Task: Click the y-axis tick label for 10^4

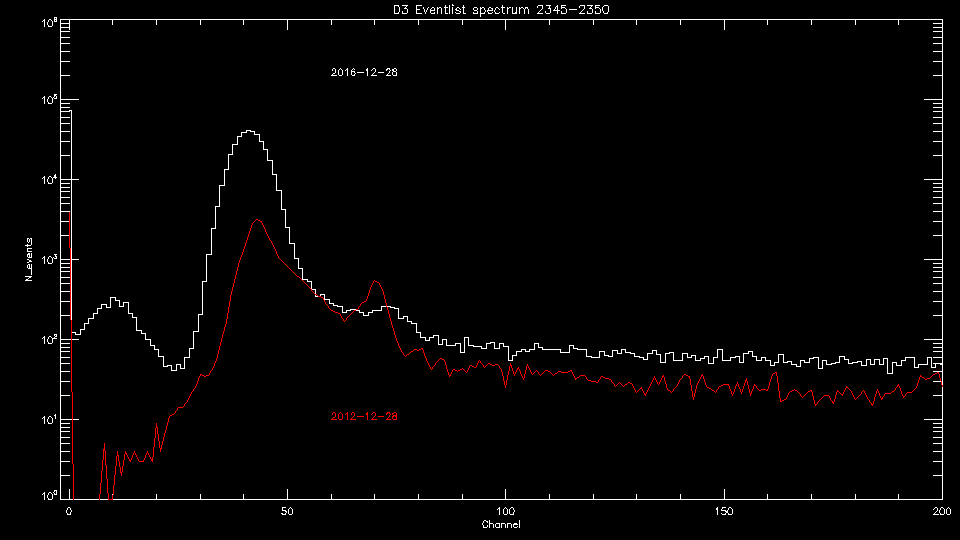Action: [49, 179]
